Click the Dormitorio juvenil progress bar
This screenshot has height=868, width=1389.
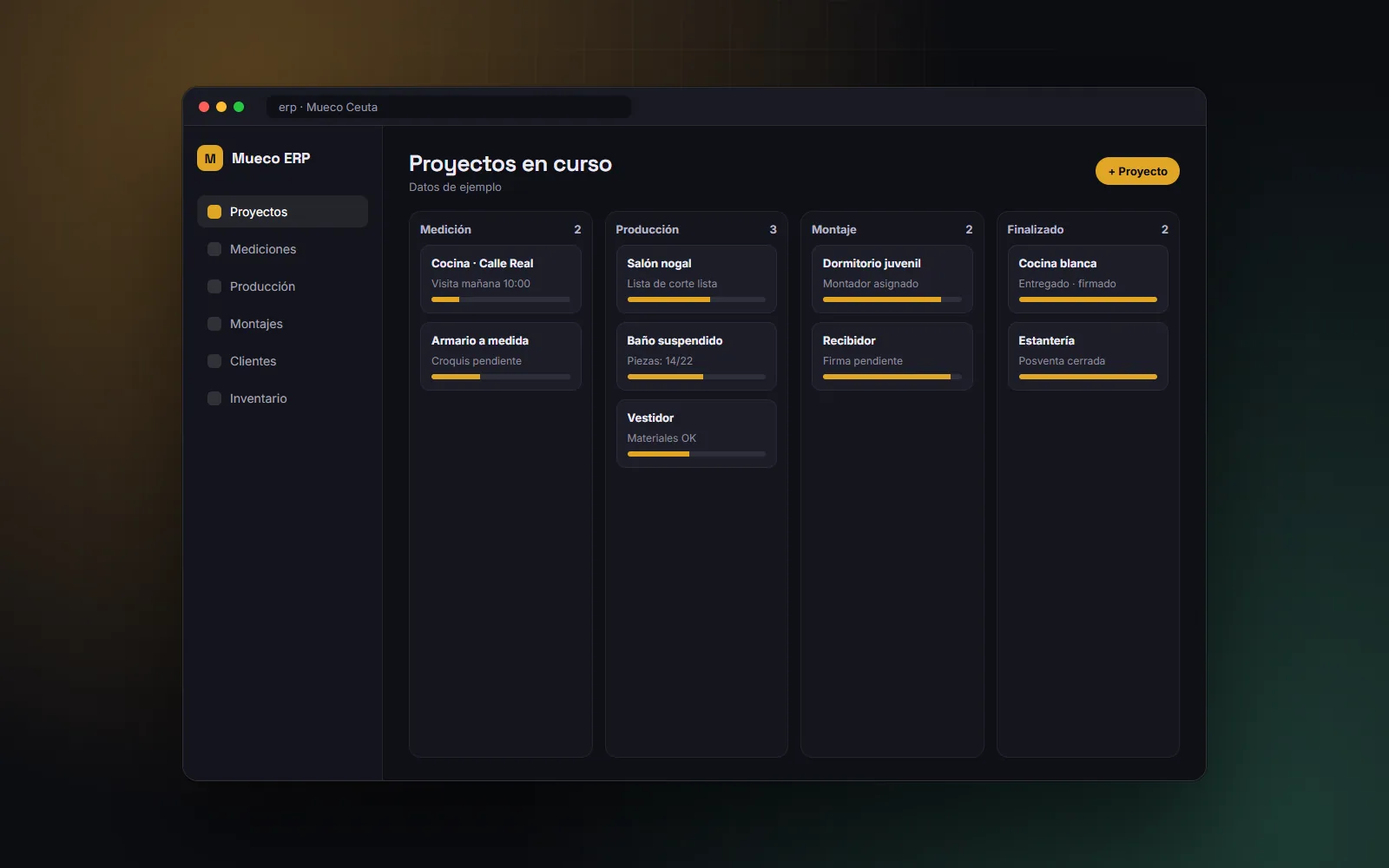pyautogui.click(x=892, y=299)
